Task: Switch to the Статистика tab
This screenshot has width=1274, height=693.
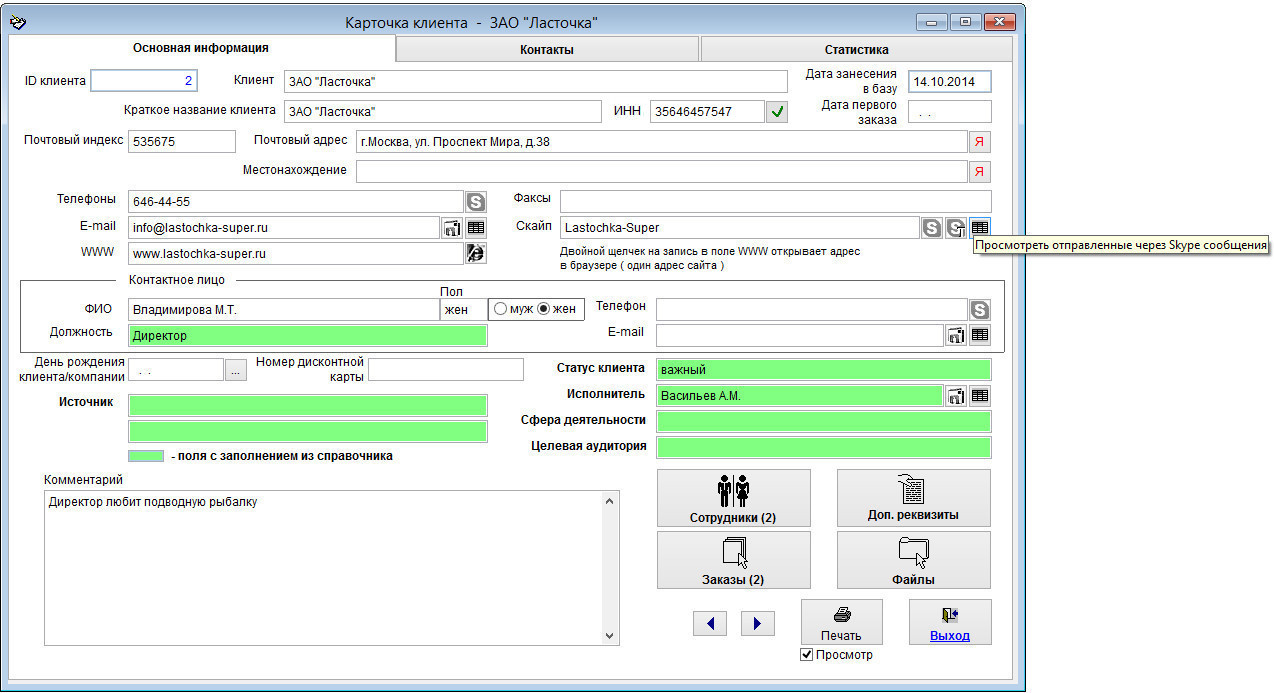Action: (856, 49)
